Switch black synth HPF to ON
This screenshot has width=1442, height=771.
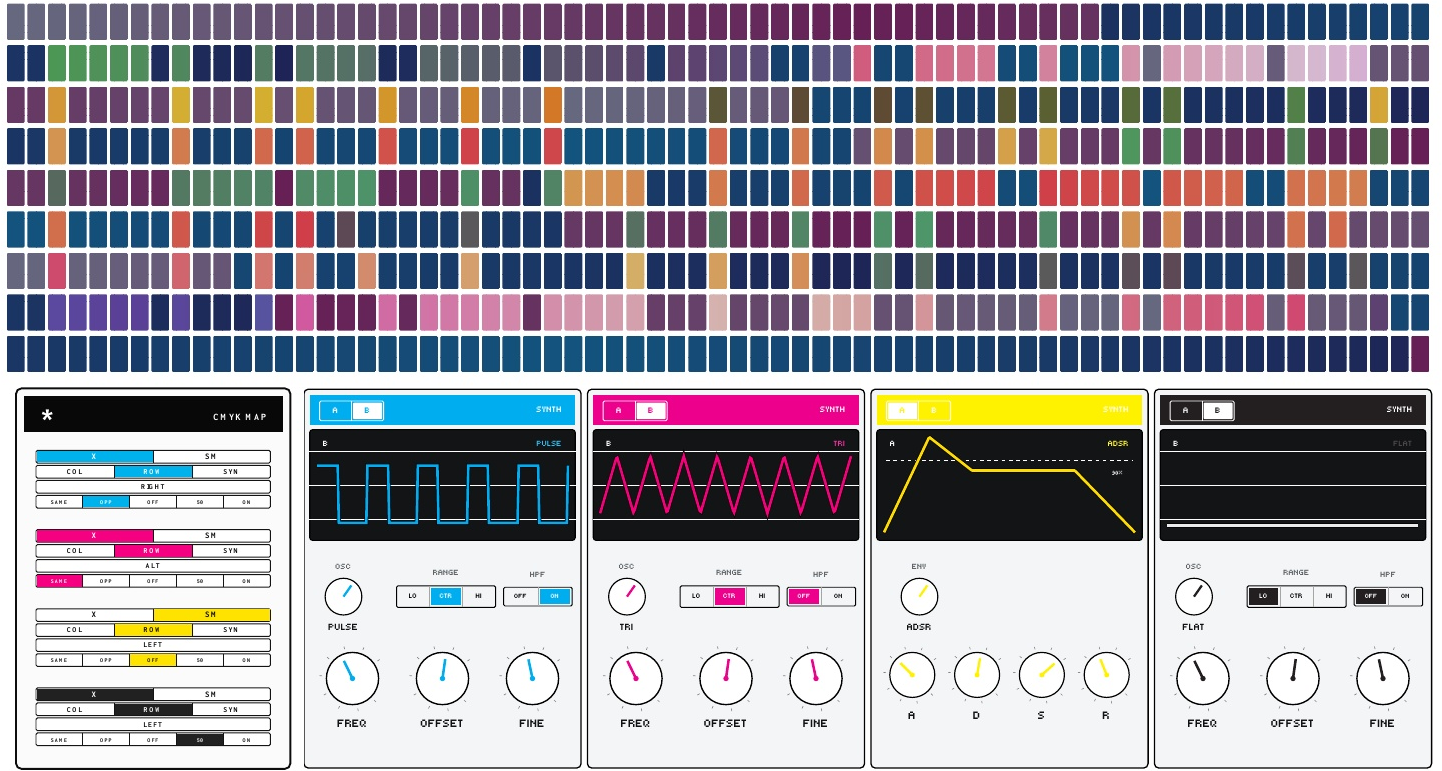click(x=1405, y=596)
